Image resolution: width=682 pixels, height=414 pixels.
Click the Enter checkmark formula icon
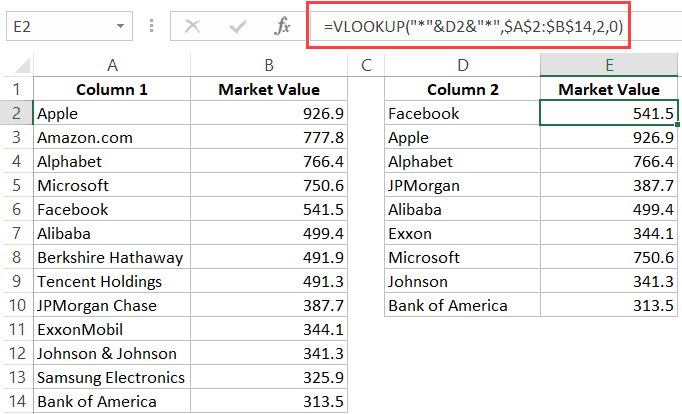[x=238, y=27]
